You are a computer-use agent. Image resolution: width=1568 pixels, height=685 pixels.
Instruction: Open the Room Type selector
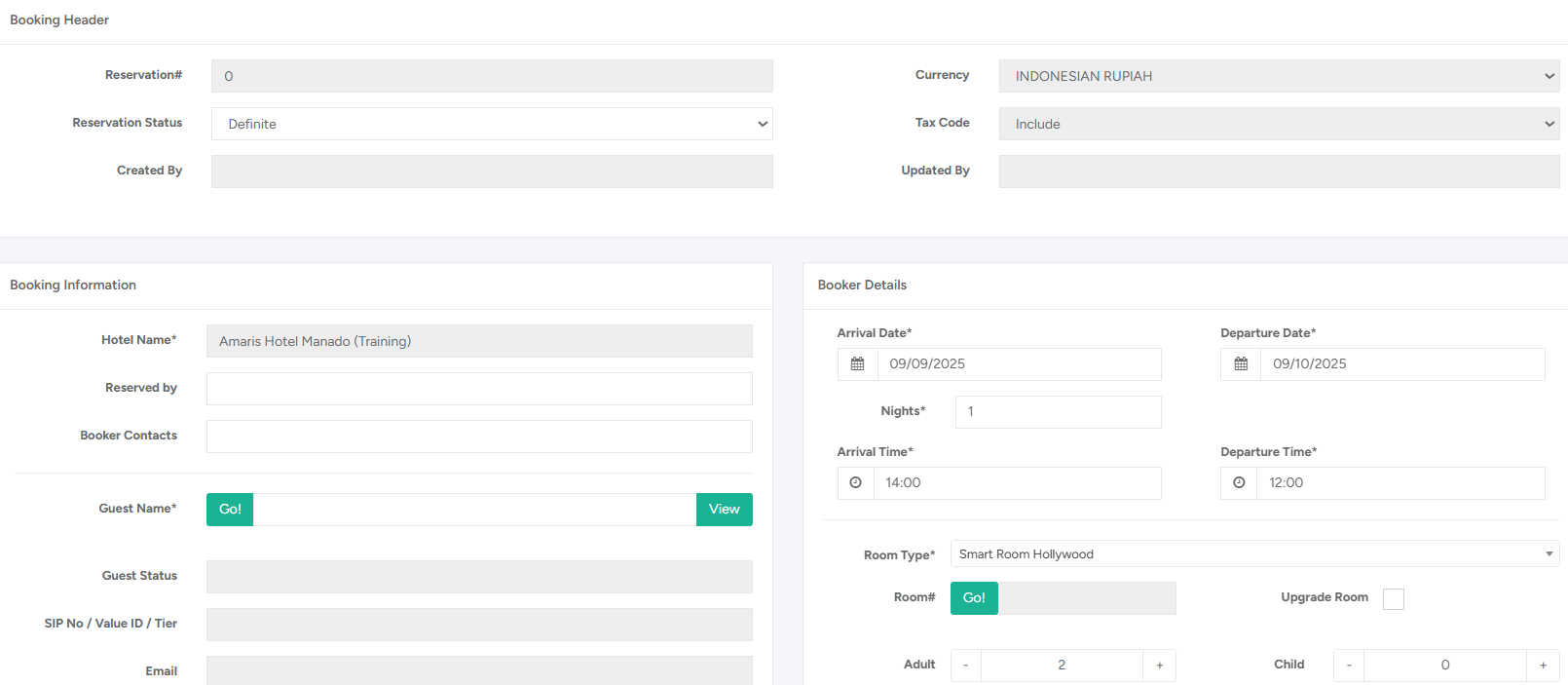1254,554
